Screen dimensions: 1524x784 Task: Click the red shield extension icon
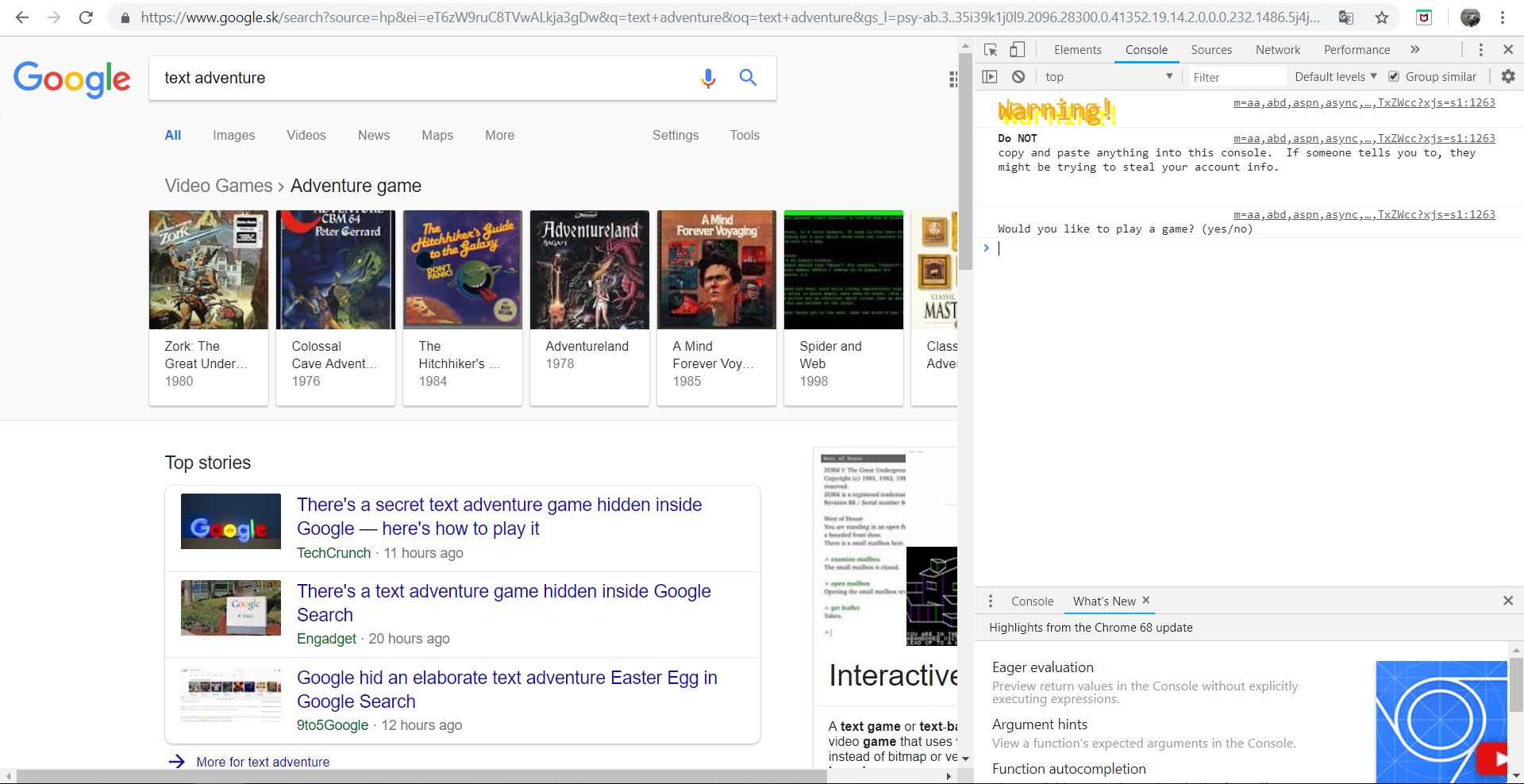tap(1425, 17)
